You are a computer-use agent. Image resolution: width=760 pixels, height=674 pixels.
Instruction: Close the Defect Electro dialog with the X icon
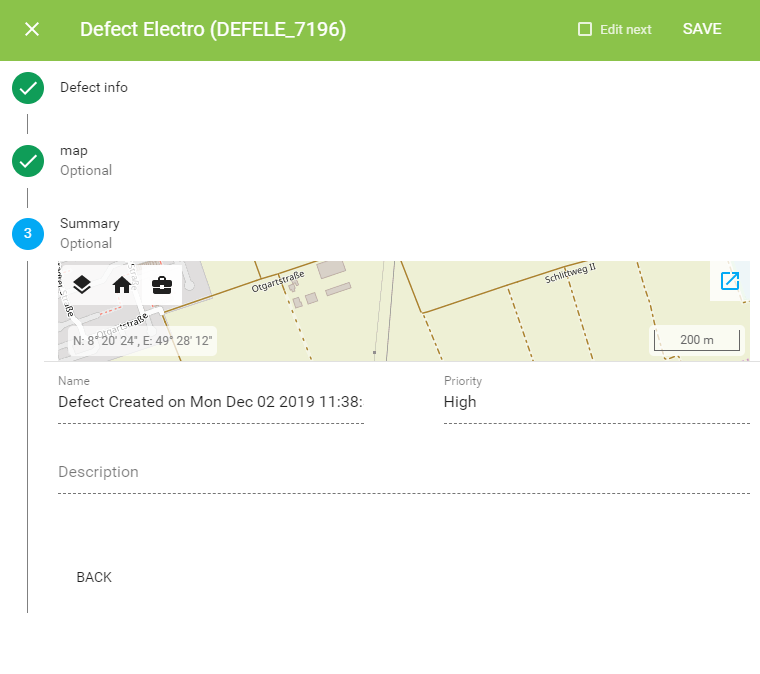coord(32,29)
